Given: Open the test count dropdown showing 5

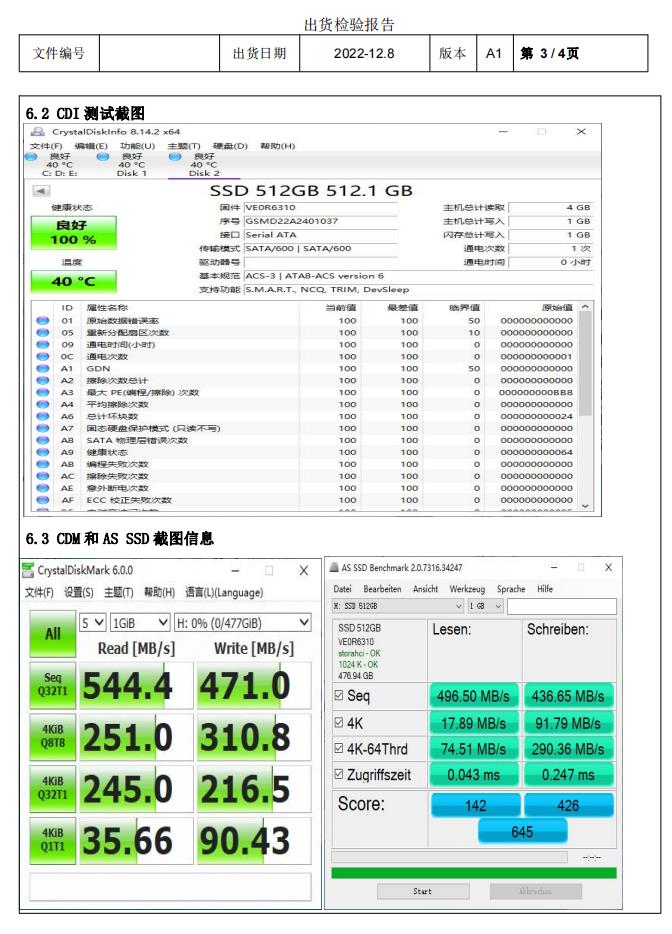Looking at the screenshot, I should click(x=92, y=622).
